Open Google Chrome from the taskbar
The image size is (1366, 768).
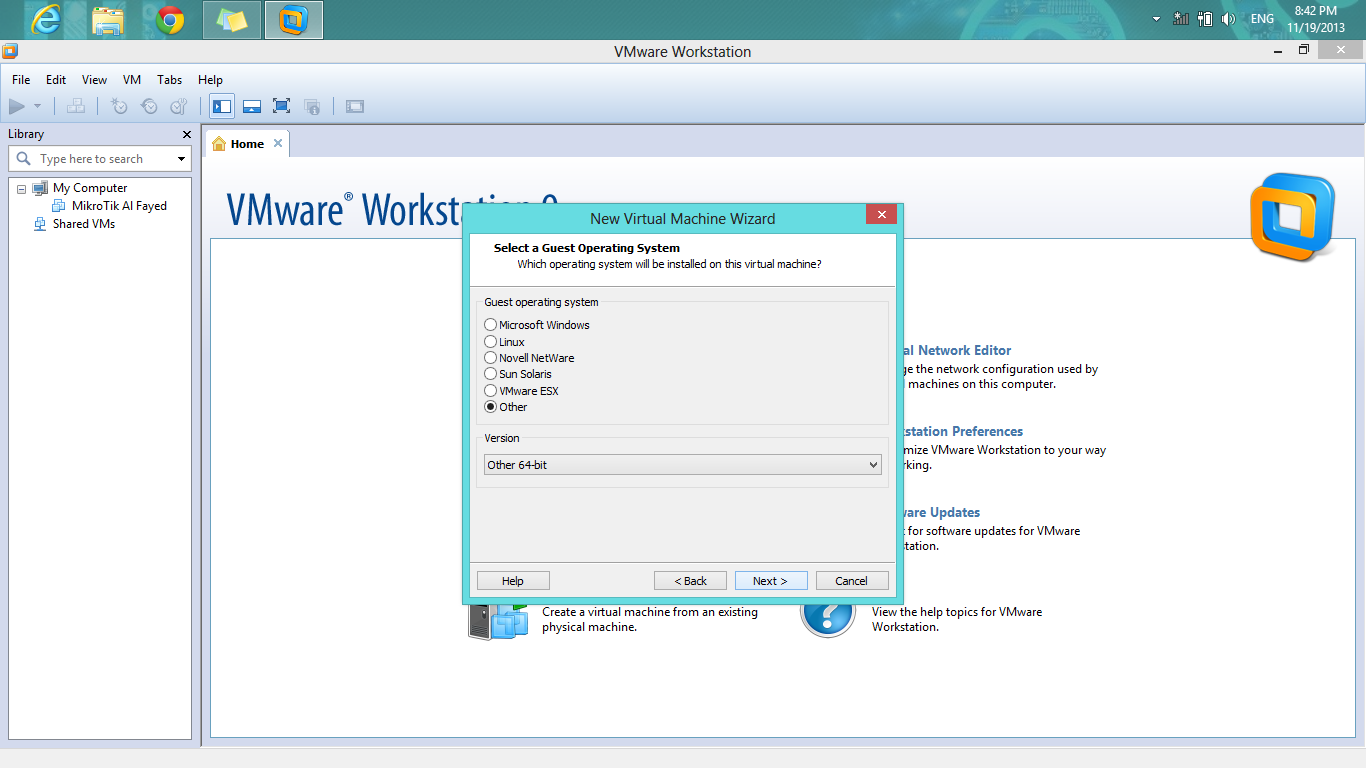click(x=170, y=20)
